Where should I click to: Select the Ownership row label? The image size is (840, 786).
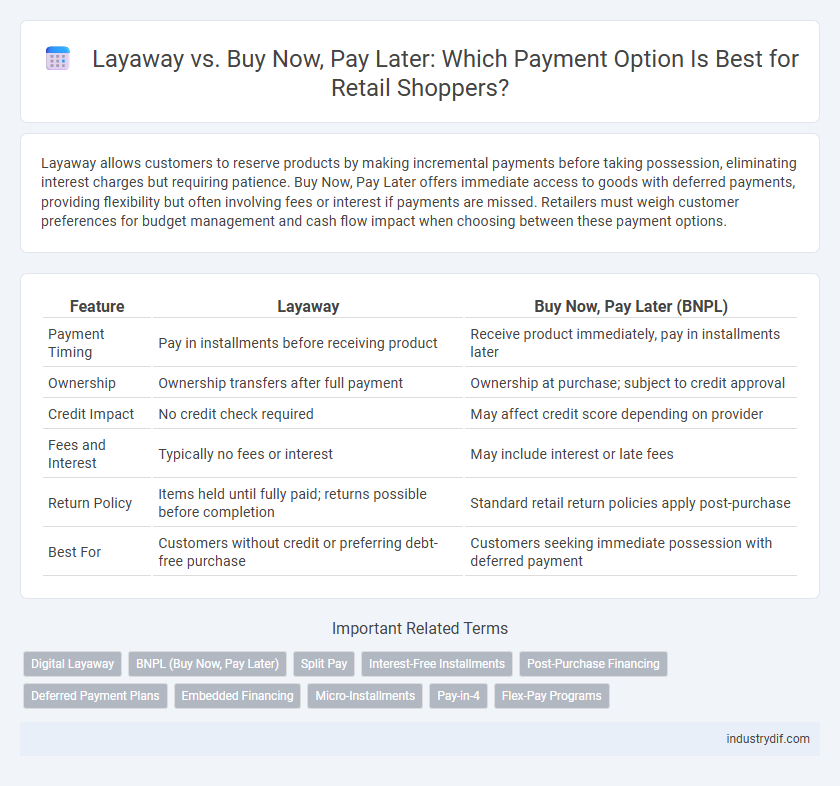pos(81,383)
